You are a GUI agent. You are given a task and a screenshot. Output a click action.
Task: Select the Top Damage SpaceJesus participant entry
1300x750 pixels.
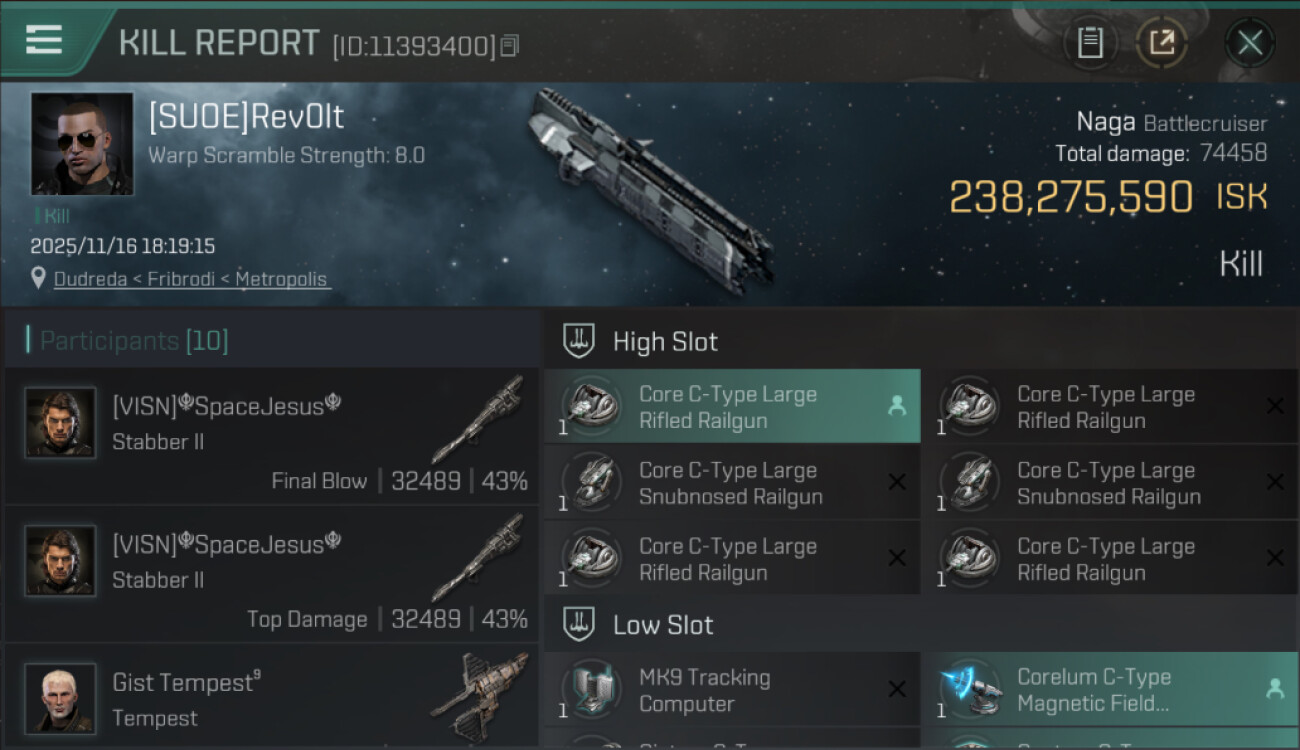tap(270, 574)
